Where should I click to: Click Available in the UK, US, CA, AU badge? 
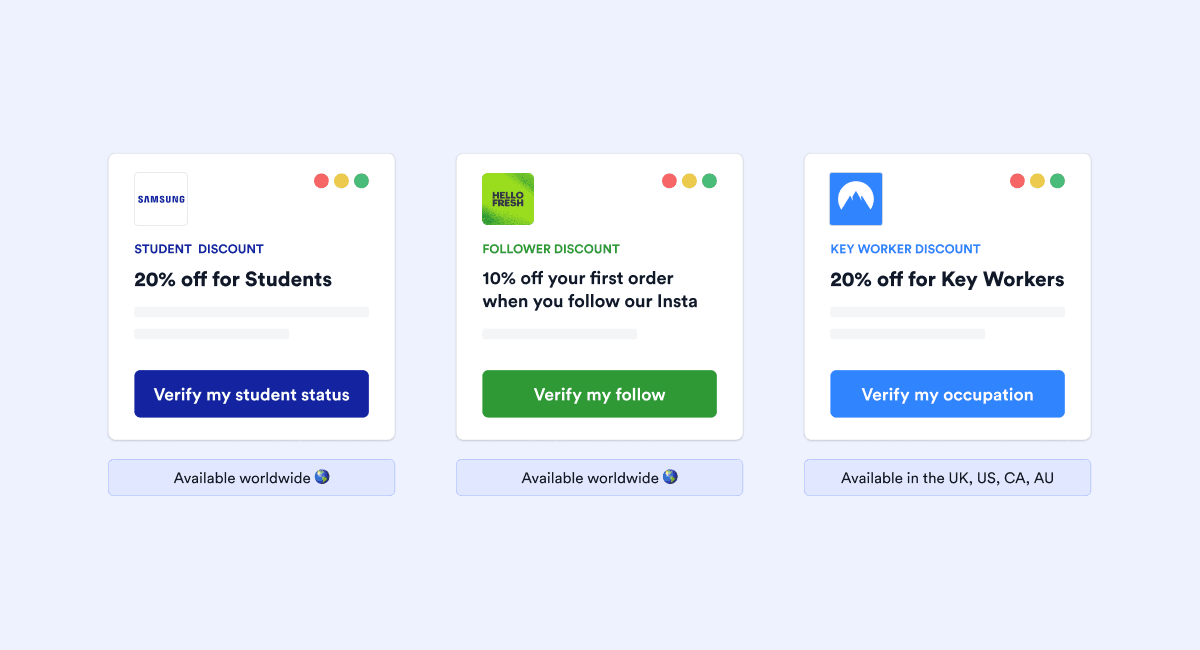[x=948, y=478]
